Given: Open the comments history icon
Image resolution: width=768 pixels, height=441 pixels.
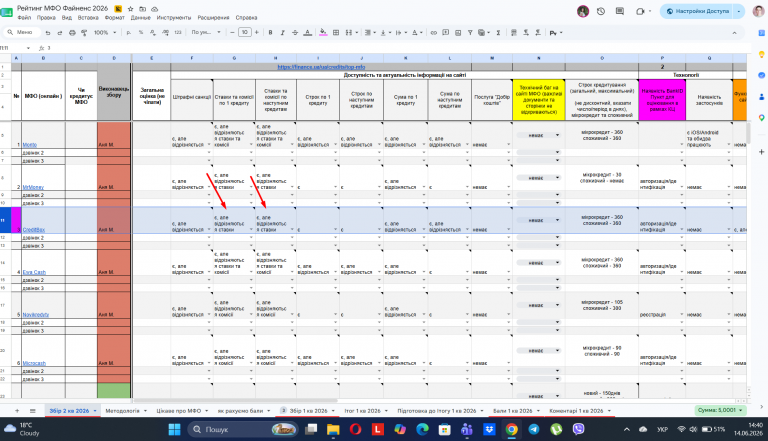Looking at the screenshot, I should (x=620, y=11).
